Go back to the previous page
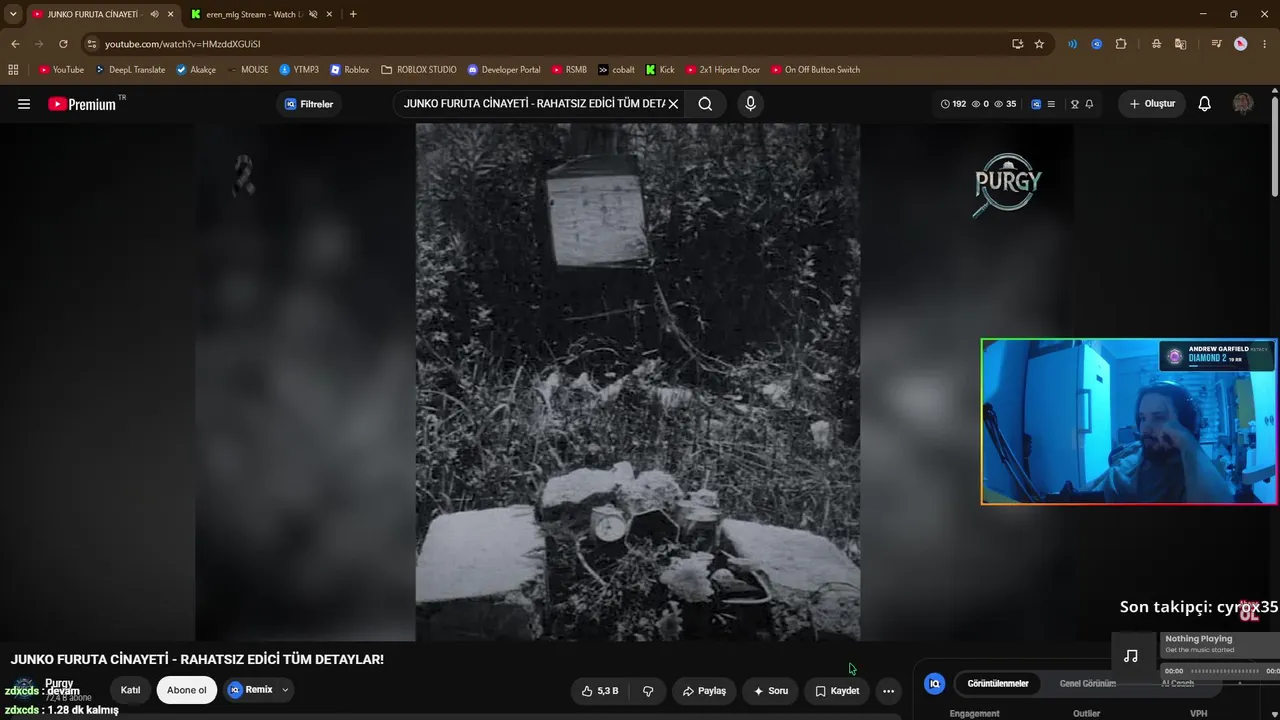The height and width of the screenshot is (720, 1280). [x=15, y=44]
